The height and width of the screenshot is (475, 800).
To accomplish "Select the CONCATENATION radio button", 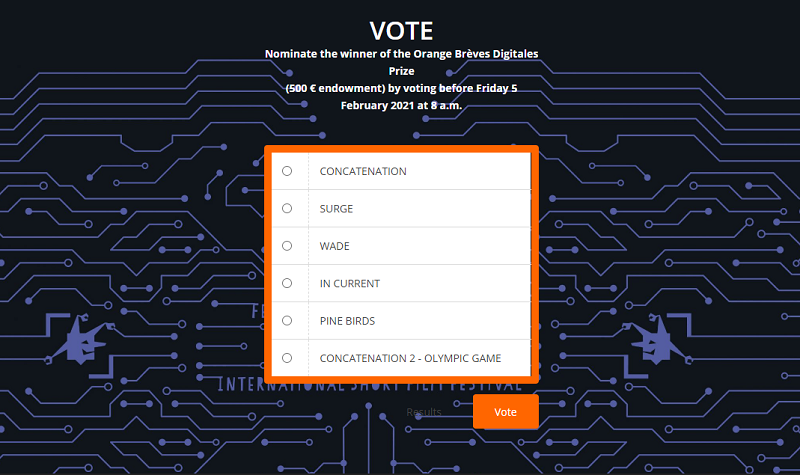I will click(287, 171).
